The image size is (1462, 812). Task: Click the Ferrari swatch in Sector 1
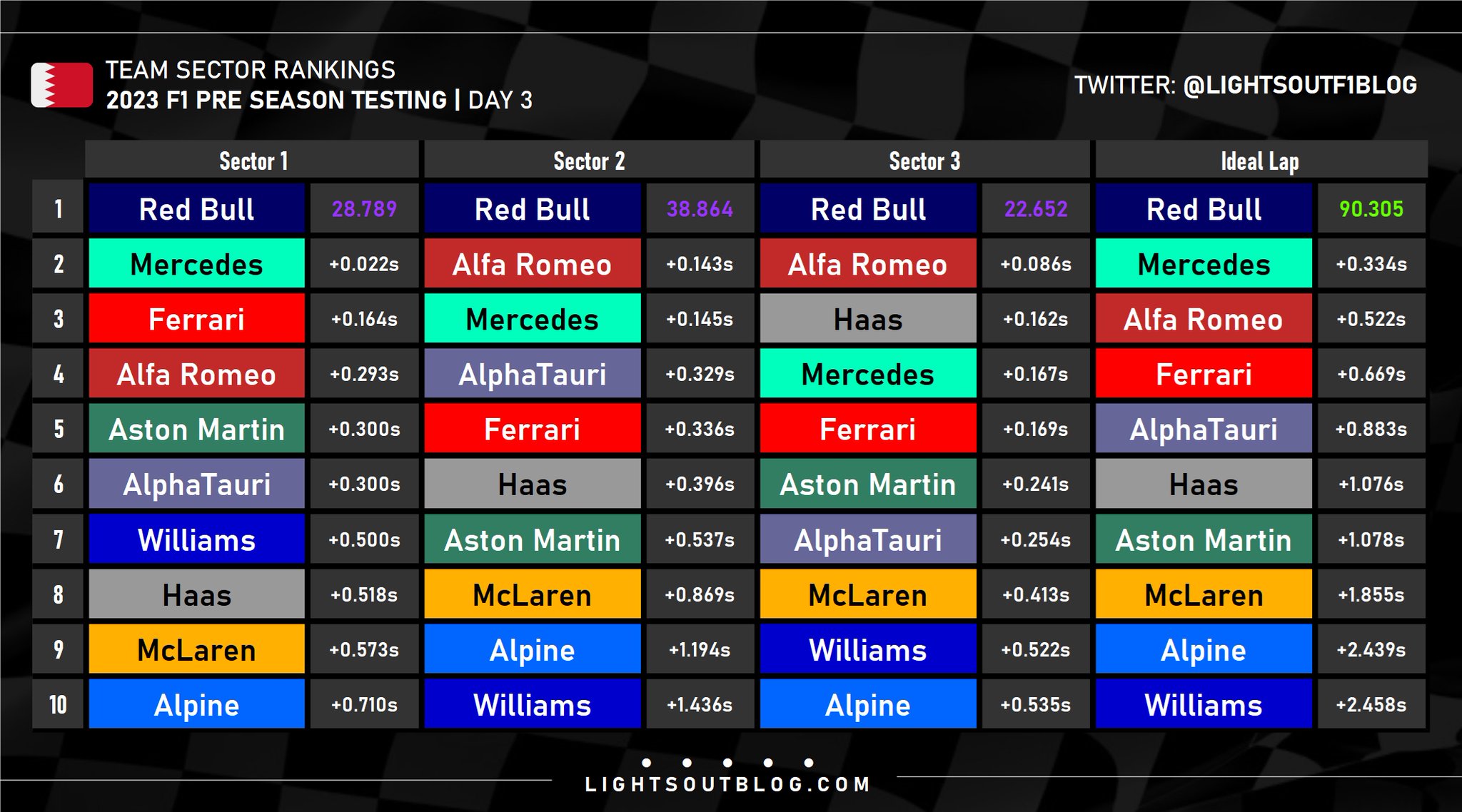click(x=196, y=319)
